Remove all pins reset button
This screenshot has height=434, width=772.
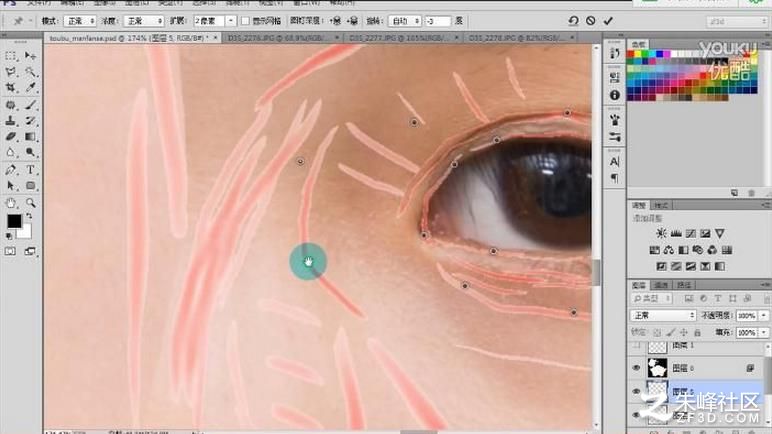coord(573,21)
